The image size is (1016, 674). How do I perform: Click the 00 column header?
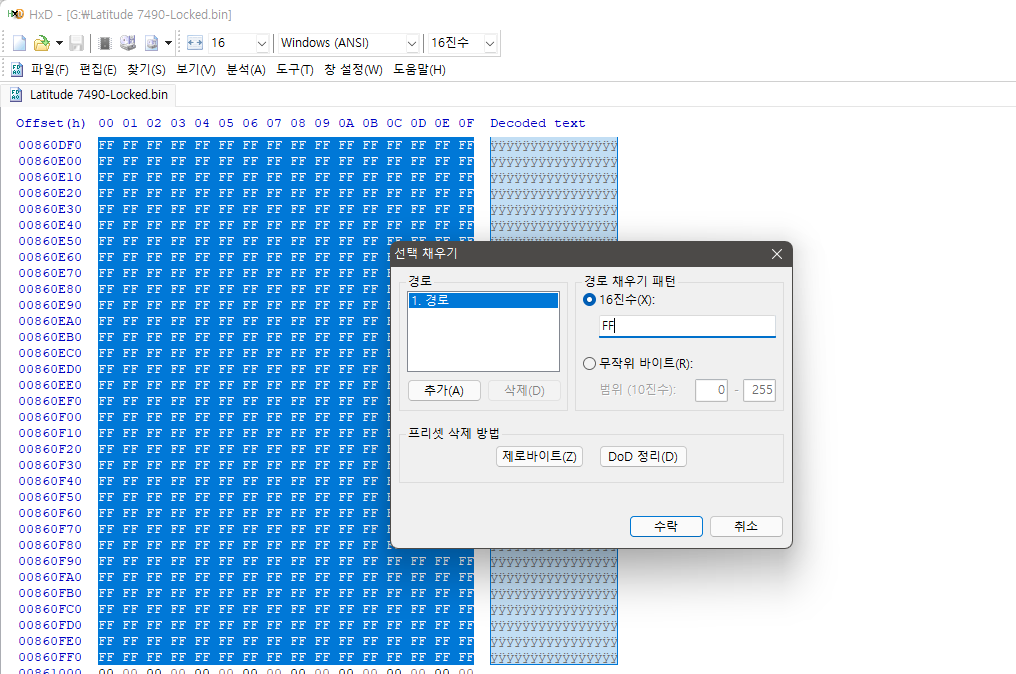[106, 123]
